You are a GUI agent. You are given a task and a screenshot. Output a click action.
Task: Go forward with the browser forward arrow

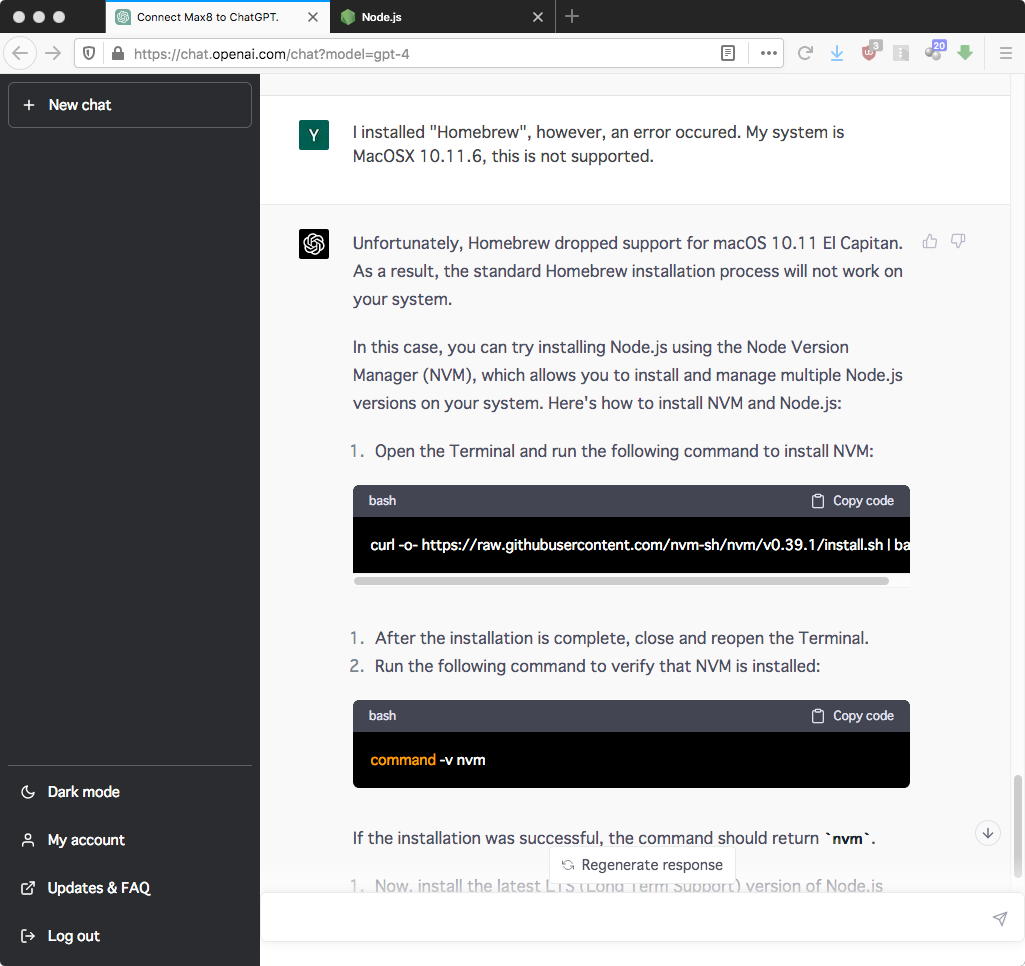click(x=53, y=54)
